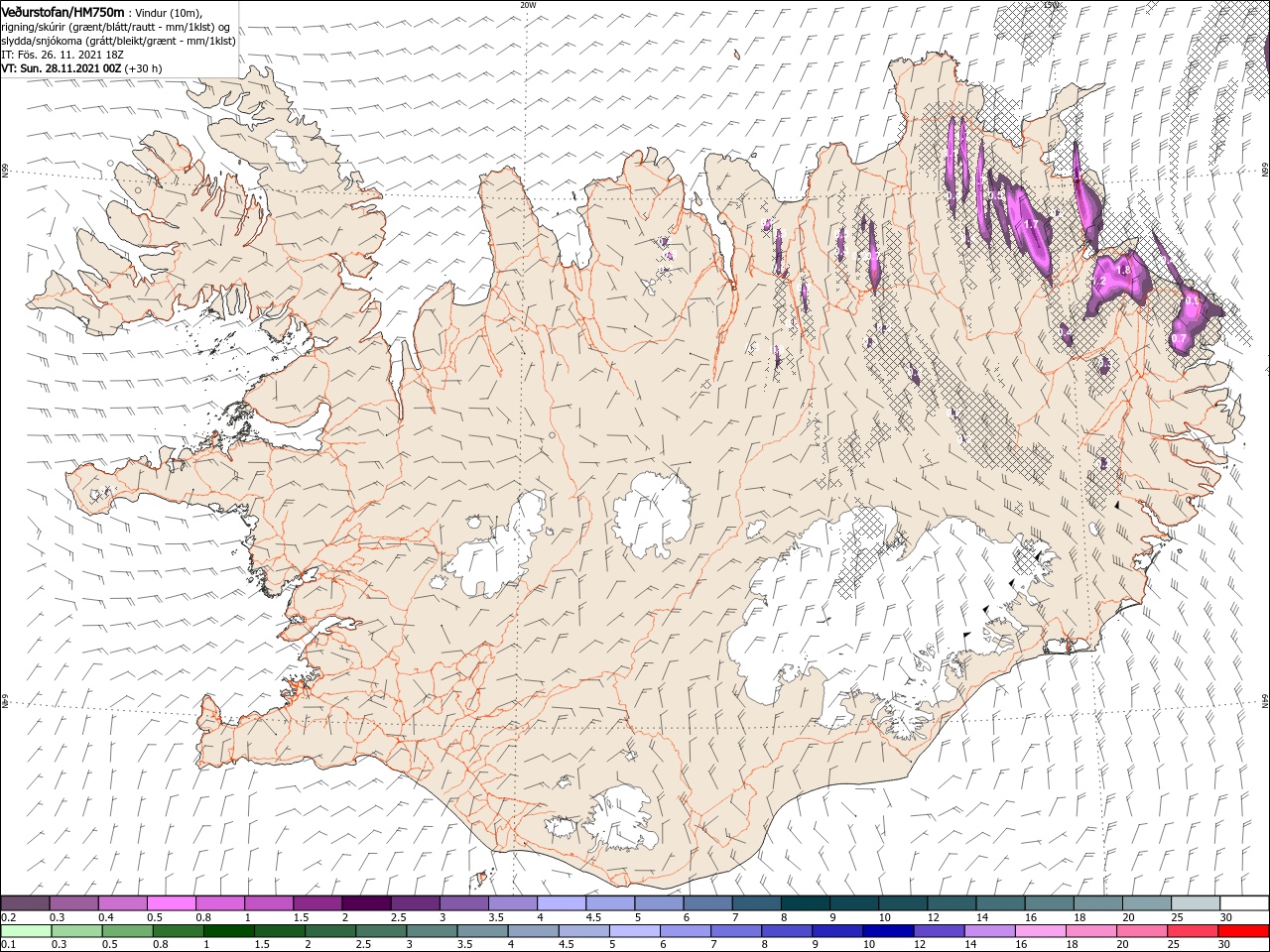This screenshot has width=1270, height=952.
Task: Click the 3 swatch on the upper snow scale
Action: click(464, 903)
